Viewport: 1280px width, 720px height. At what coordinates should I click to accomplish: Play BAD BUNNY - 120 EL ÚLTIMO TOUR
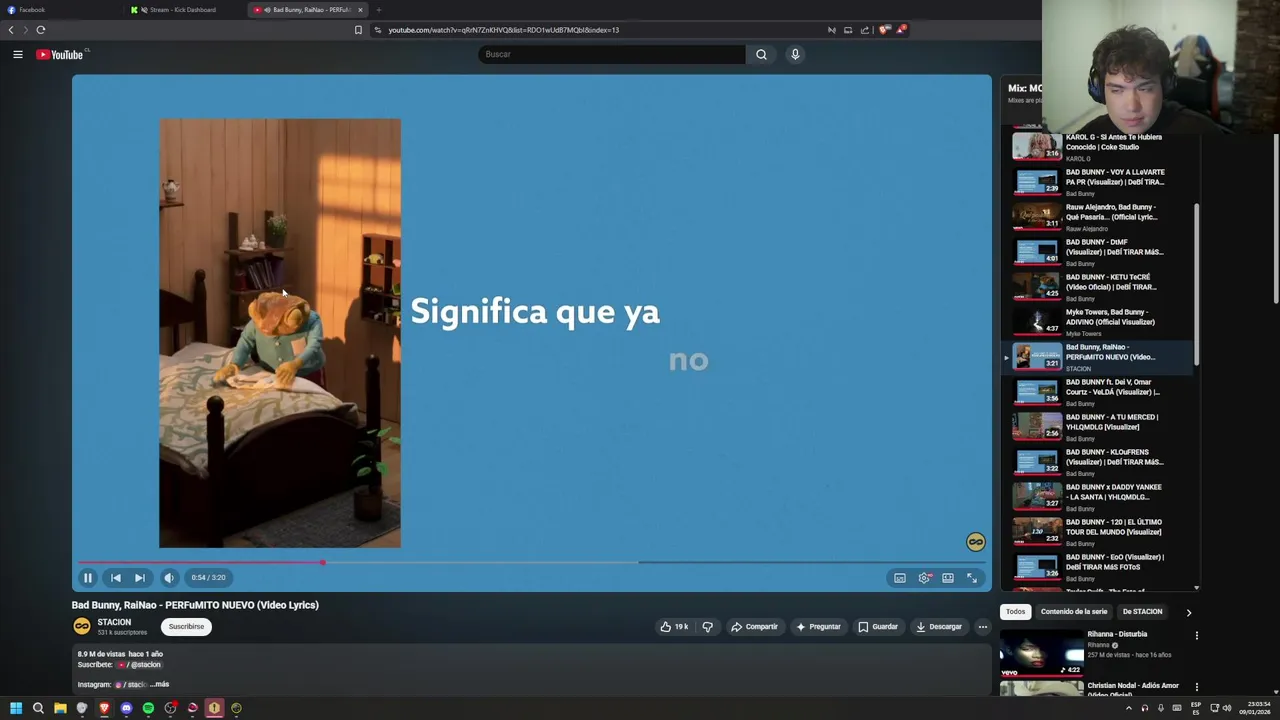tap(1100, 532)
